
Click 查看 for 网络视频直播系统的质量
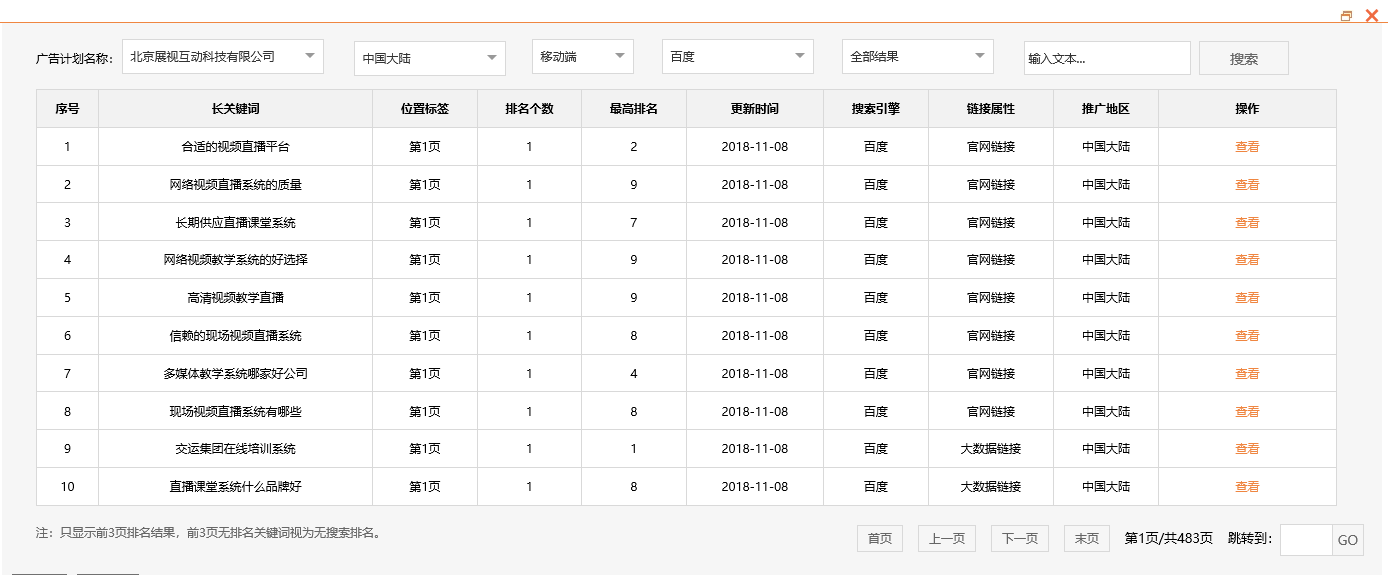coord(1247,185)
